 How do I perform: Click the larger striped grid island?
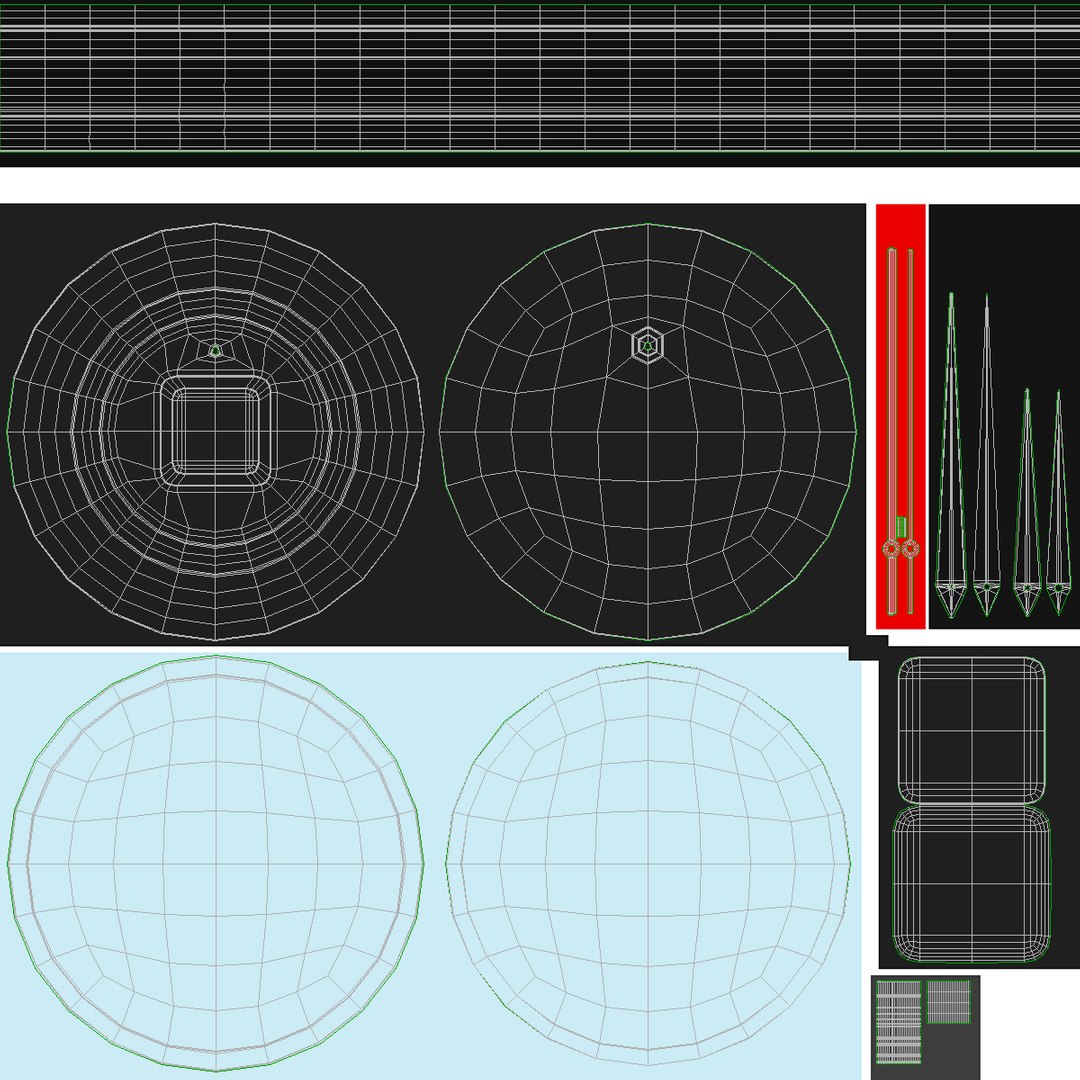pos(898,1022)
